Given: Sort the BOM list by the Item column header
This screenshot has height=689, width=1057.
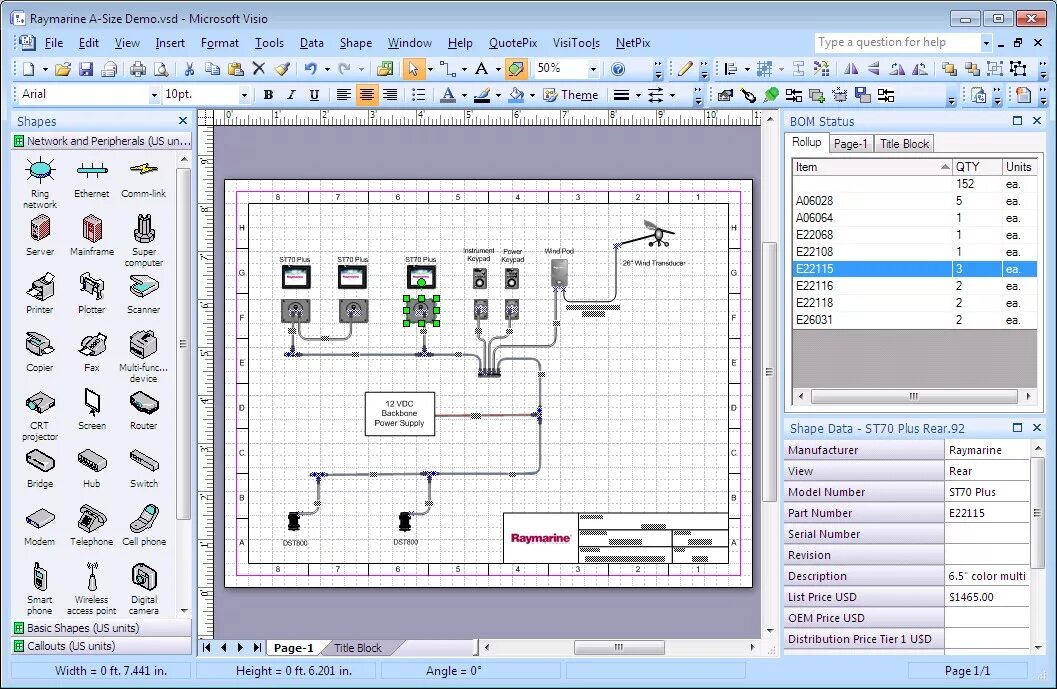Looking at the screenshot, I should pyautogui.click(x=872, y=167).
